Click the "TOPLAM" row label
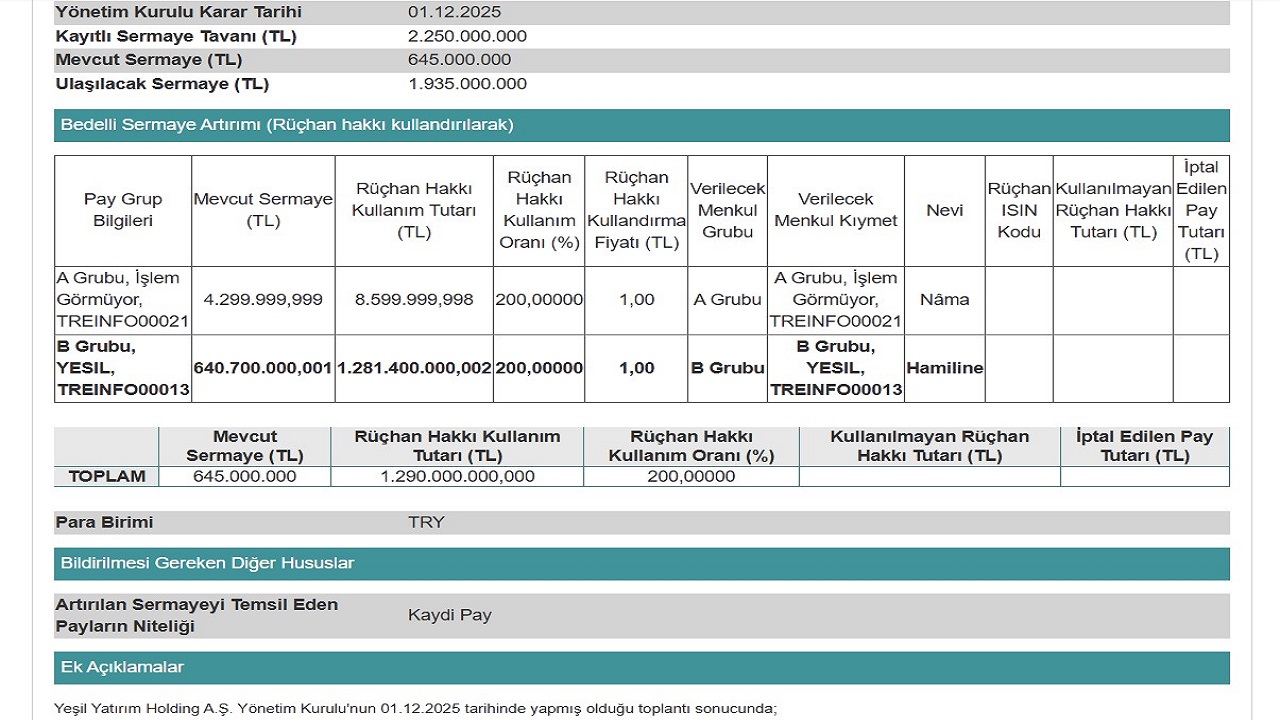The image size is (1280, 720). tap(107, 476)
